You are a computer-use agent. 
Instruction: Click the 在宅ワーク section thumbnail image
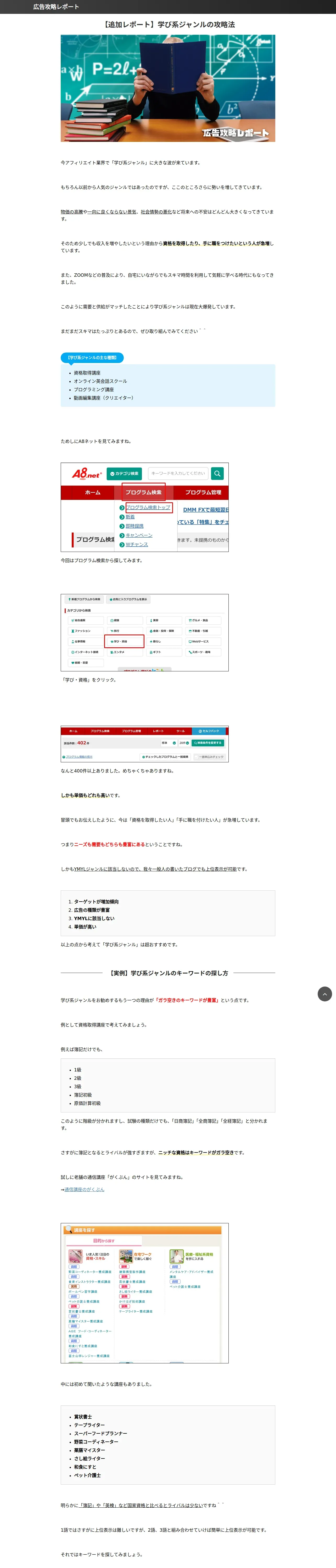126,1256
